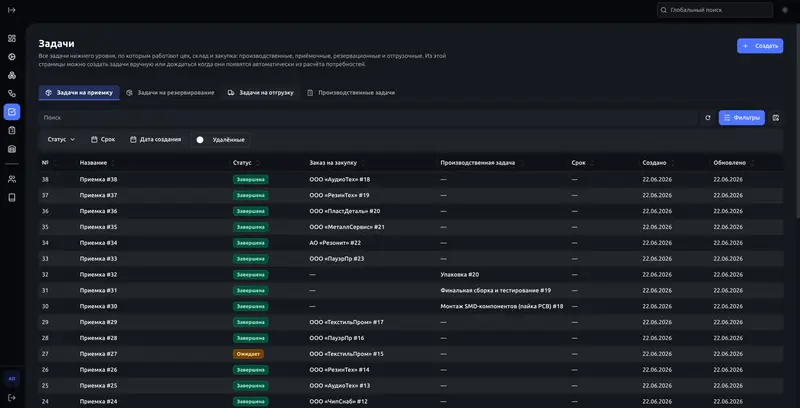Open task Приемка #37

98,195
